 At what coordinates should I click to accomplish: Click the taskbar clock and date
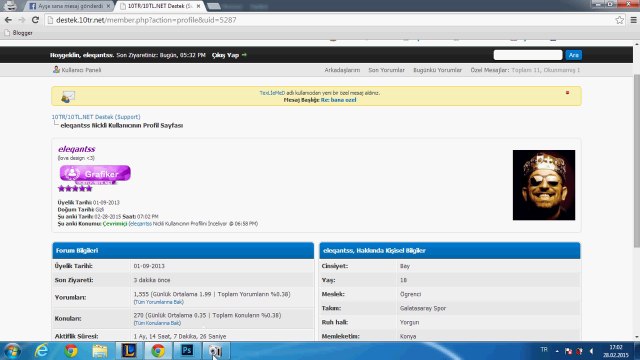click(616, 351)
